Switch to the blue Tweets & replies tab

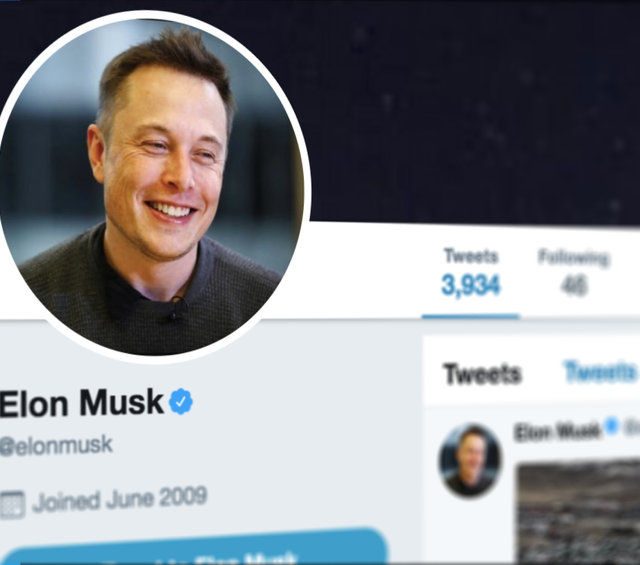click(601, 371)
